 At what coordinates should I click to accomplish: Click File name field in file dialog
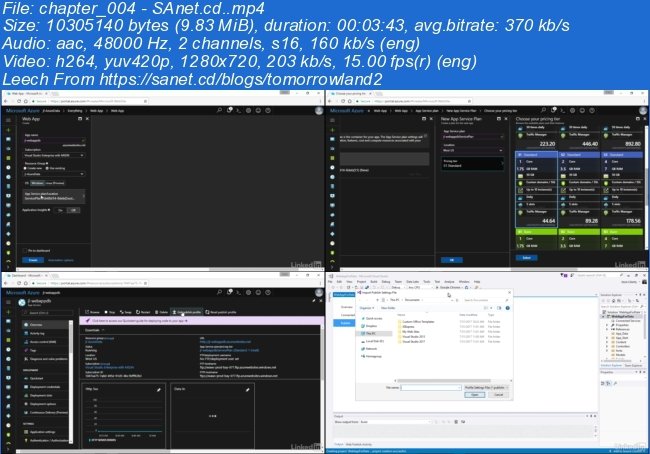(x=431, y=387)
